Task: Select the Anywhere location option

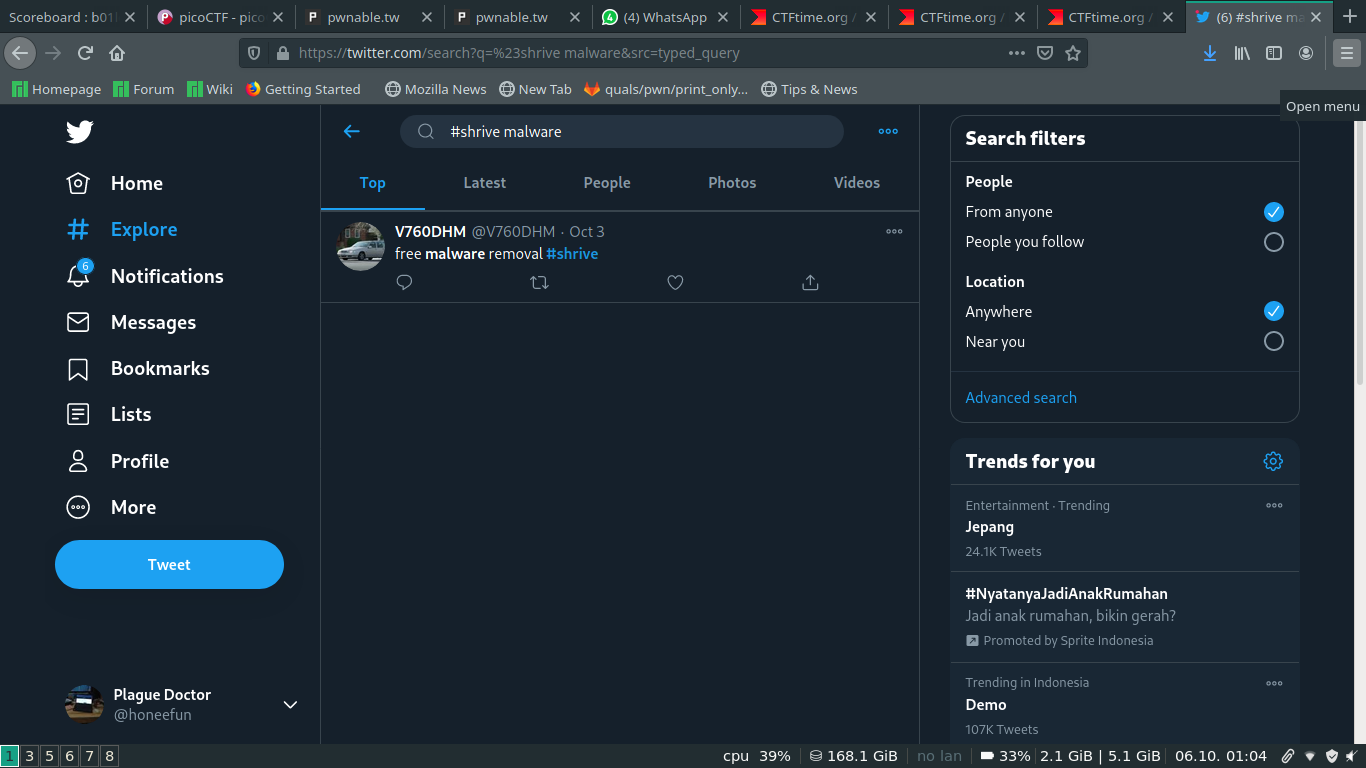Action: click(1273, 311)
